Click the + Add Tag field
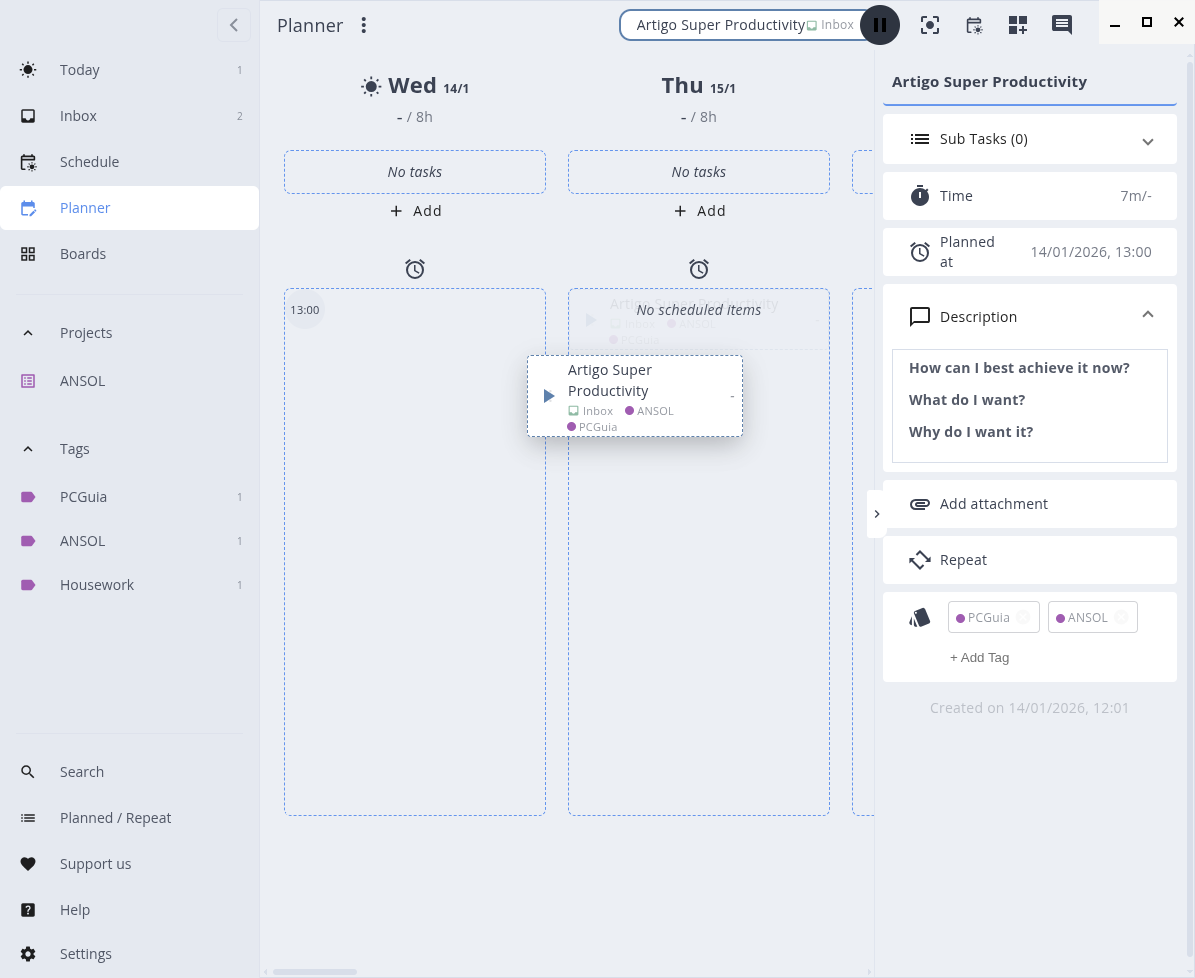 coord(979,657)
